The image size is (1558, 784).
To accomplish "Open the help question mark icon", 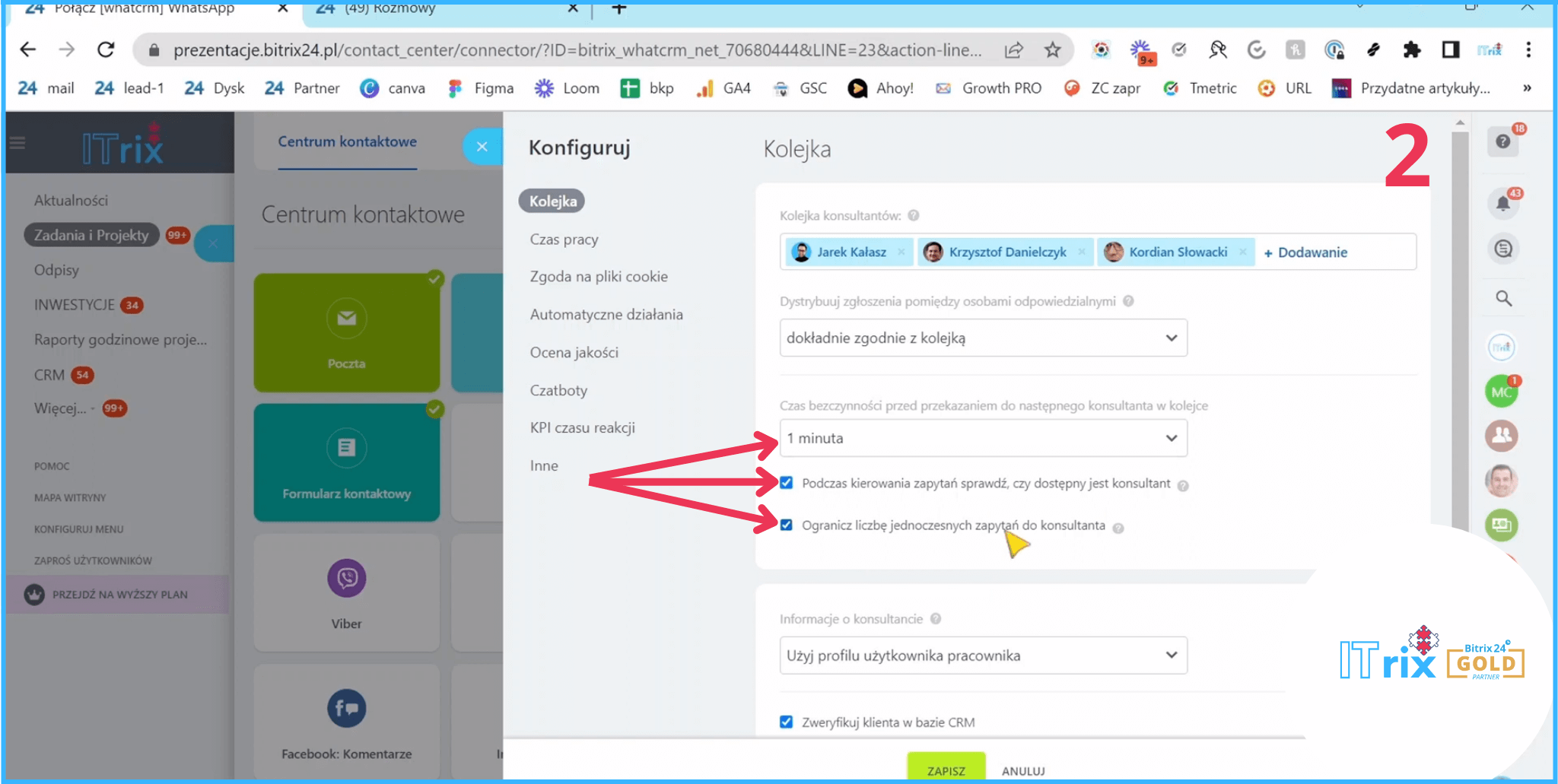I will click(x=1502, y=141).
